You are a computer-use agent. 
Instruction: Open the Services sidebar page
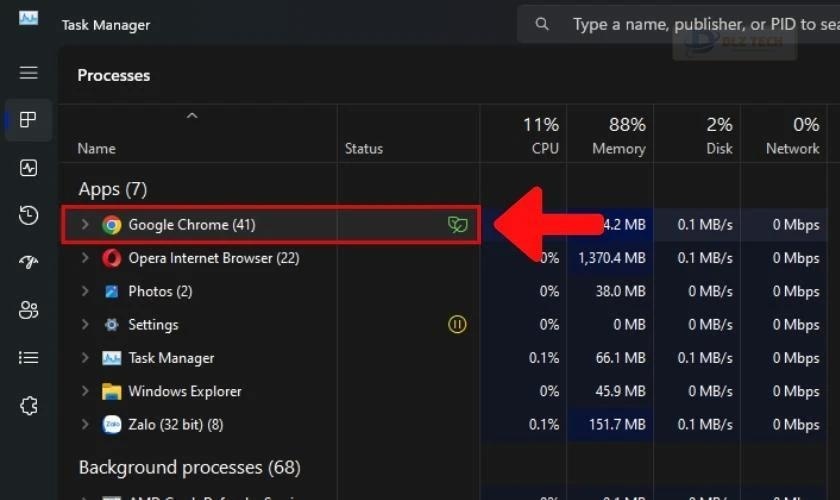(28, 406)
